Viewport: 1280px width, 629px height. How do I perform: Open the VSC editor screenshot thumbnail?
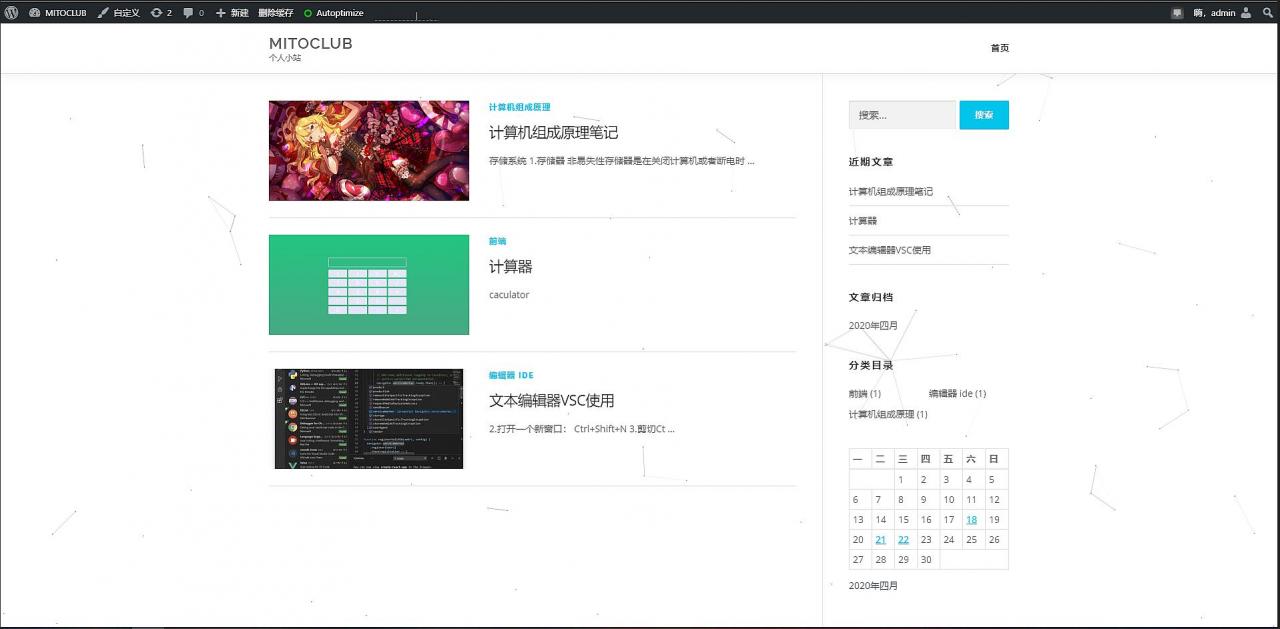click(368, 418)
